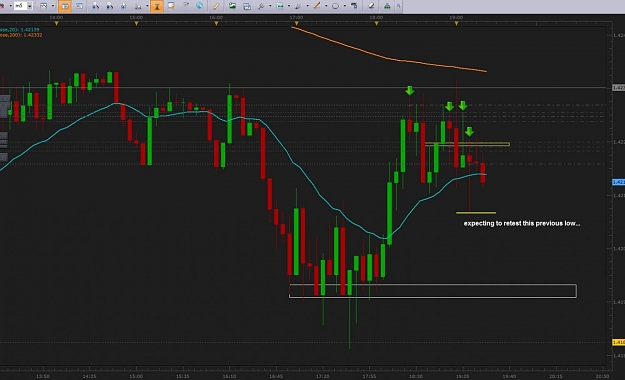Toggle the highlighted hourglass toolbar button

click(x=157, y=6)
